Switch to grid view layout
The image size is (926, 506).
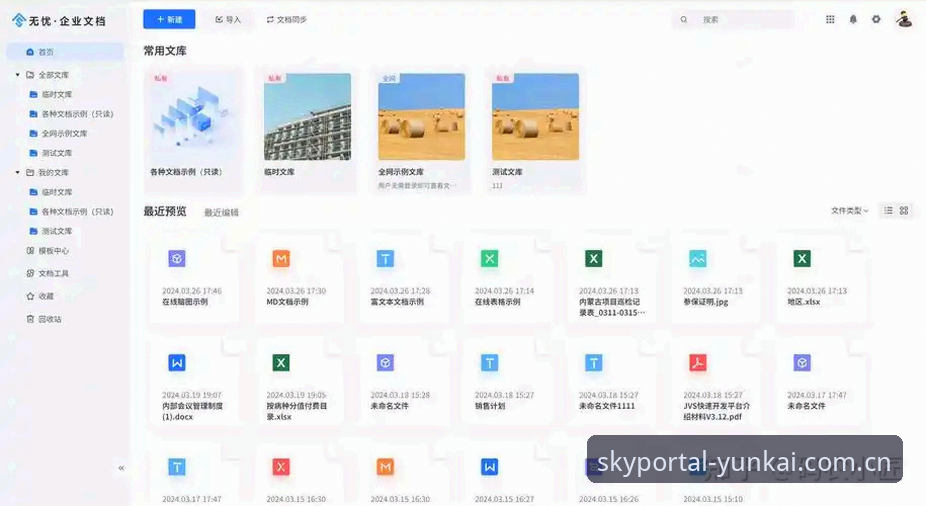904,210
